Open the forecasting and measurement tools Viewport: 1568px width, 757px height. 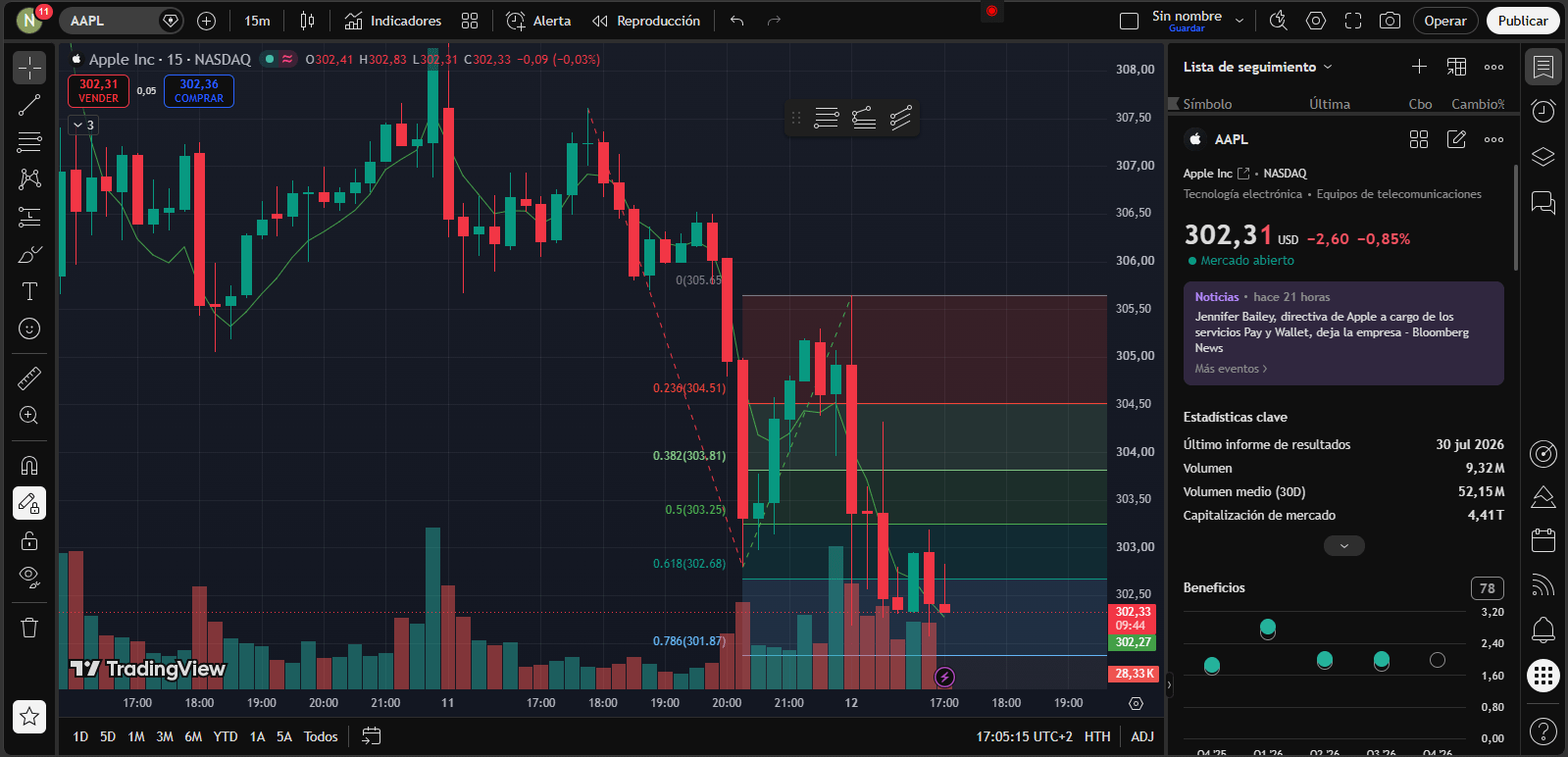click(x=29, y=217)
